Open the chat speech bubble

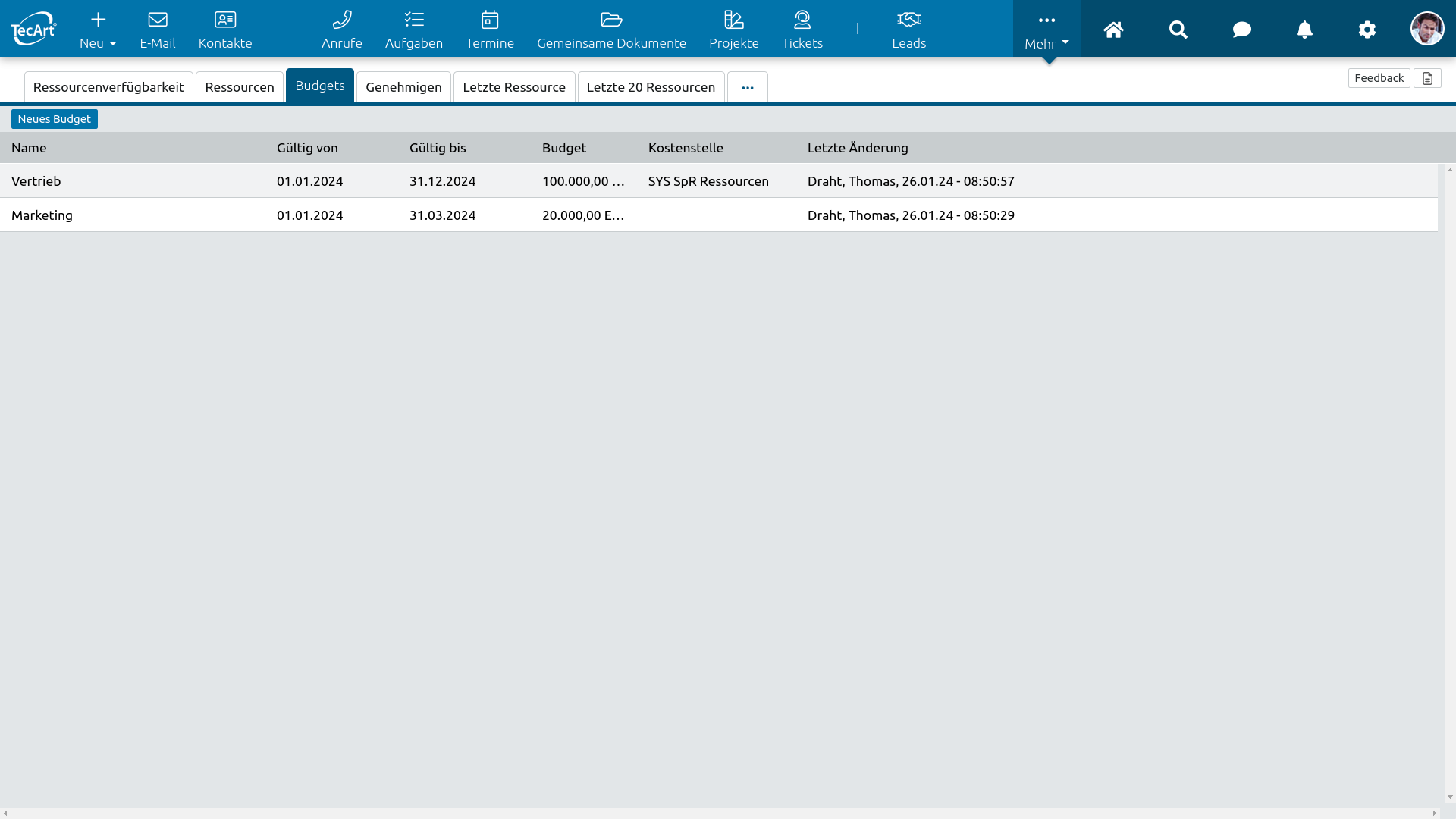point(1241,30)
